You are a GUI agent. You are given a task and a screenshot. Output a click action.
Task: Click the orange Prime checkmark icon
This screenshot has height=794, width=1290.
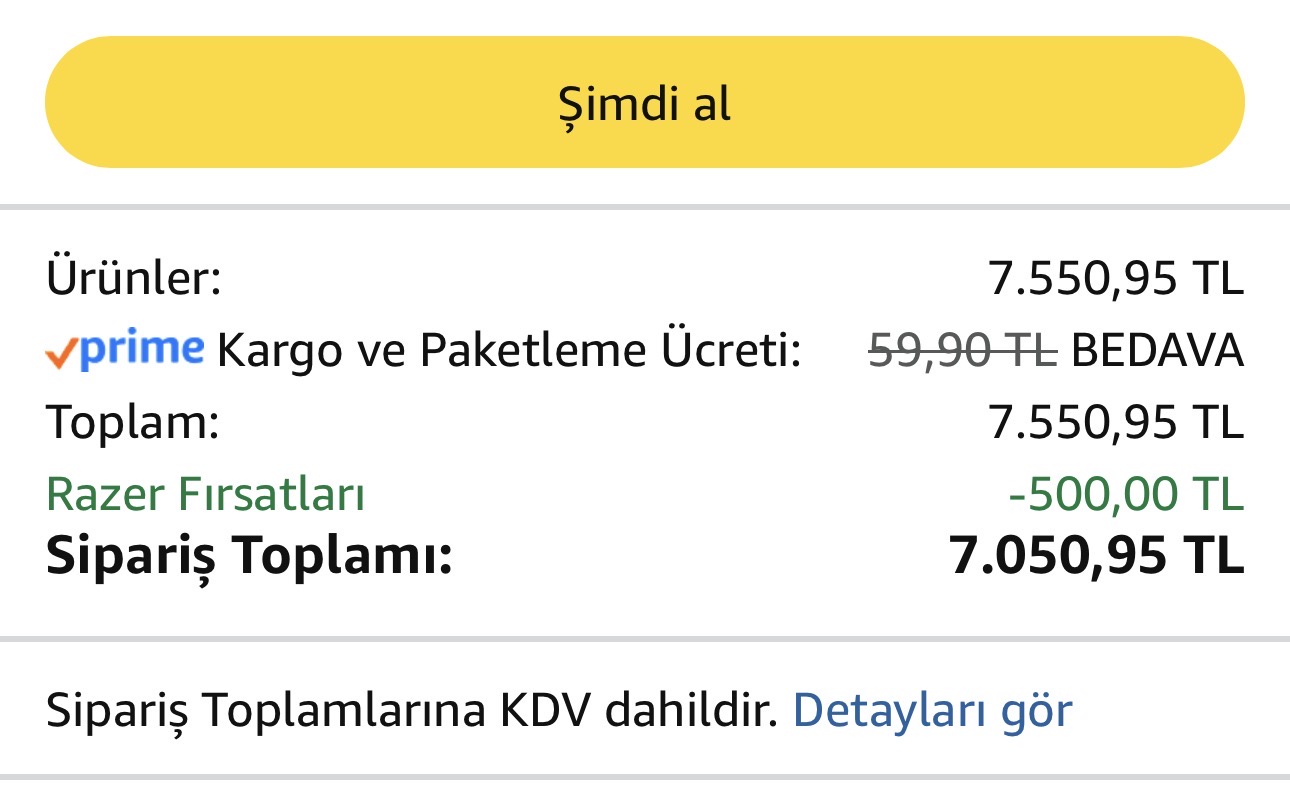pos(60,354)
